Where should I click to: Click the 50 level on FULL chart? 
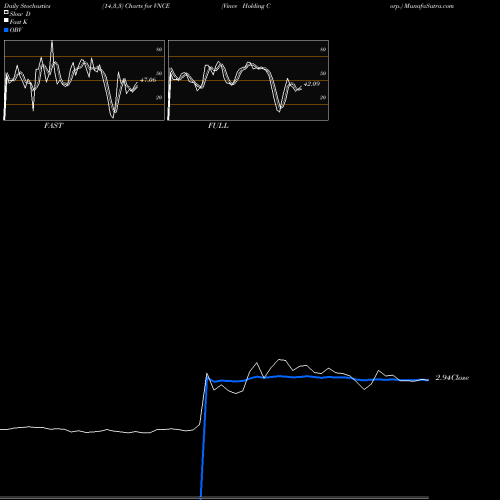(x=323, y=73)
